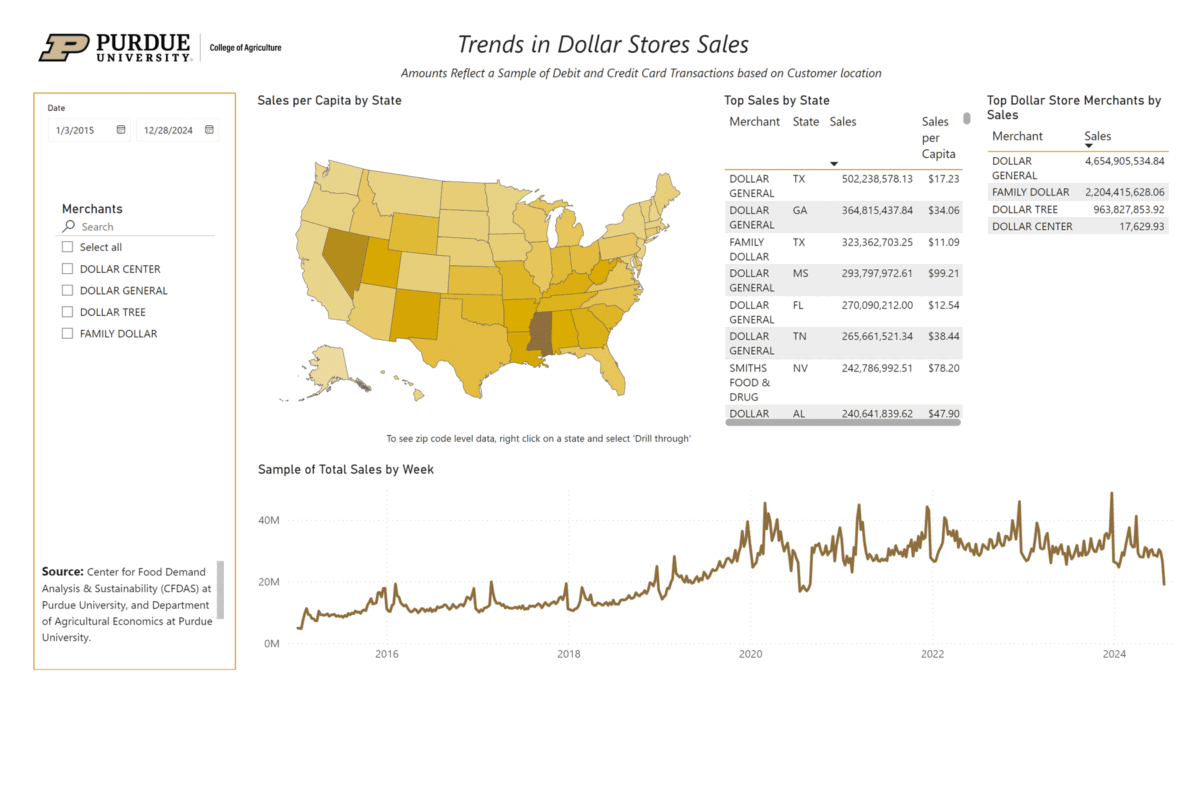Click the FL state cell
Image resolution: width=1200 pixels, height=800 pixels.
click(x=798, y=305)
